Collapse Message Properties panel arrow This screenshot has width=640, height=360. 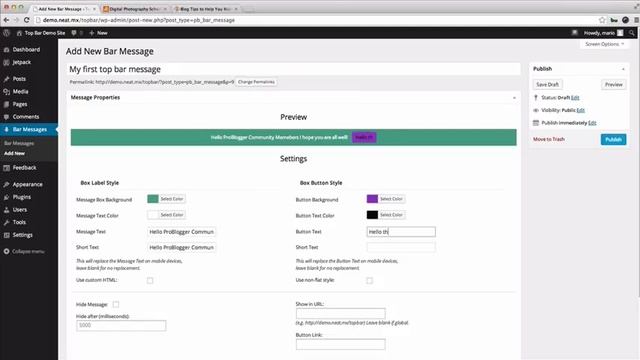coord(514,98)
